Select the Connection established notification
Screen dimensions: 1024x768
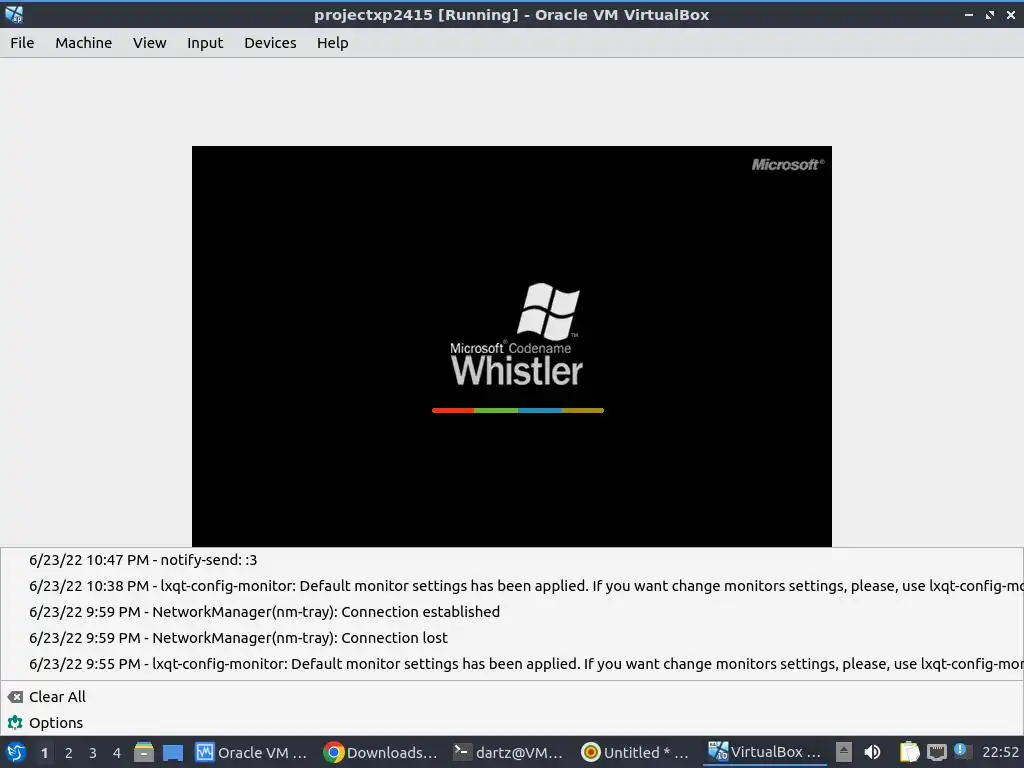[x=512, y=612]
